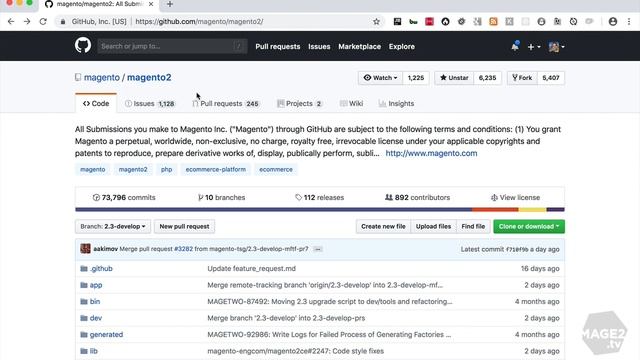Switch to Pull requests repository tab

226,104
